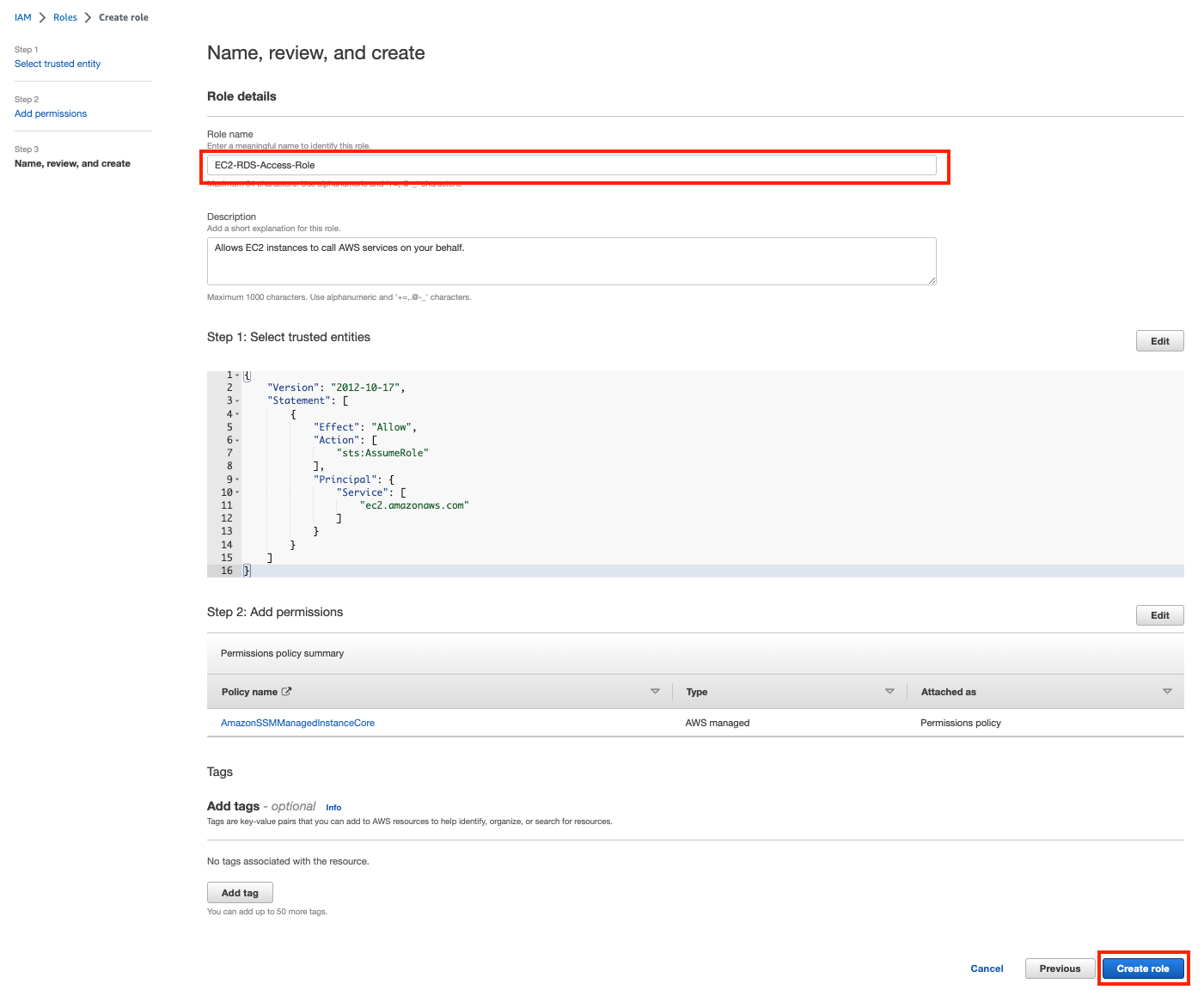This screenshot has height=996, width=1204.
Task: Navigate to IAM in the breadcrumb
Action: (23, 17)
